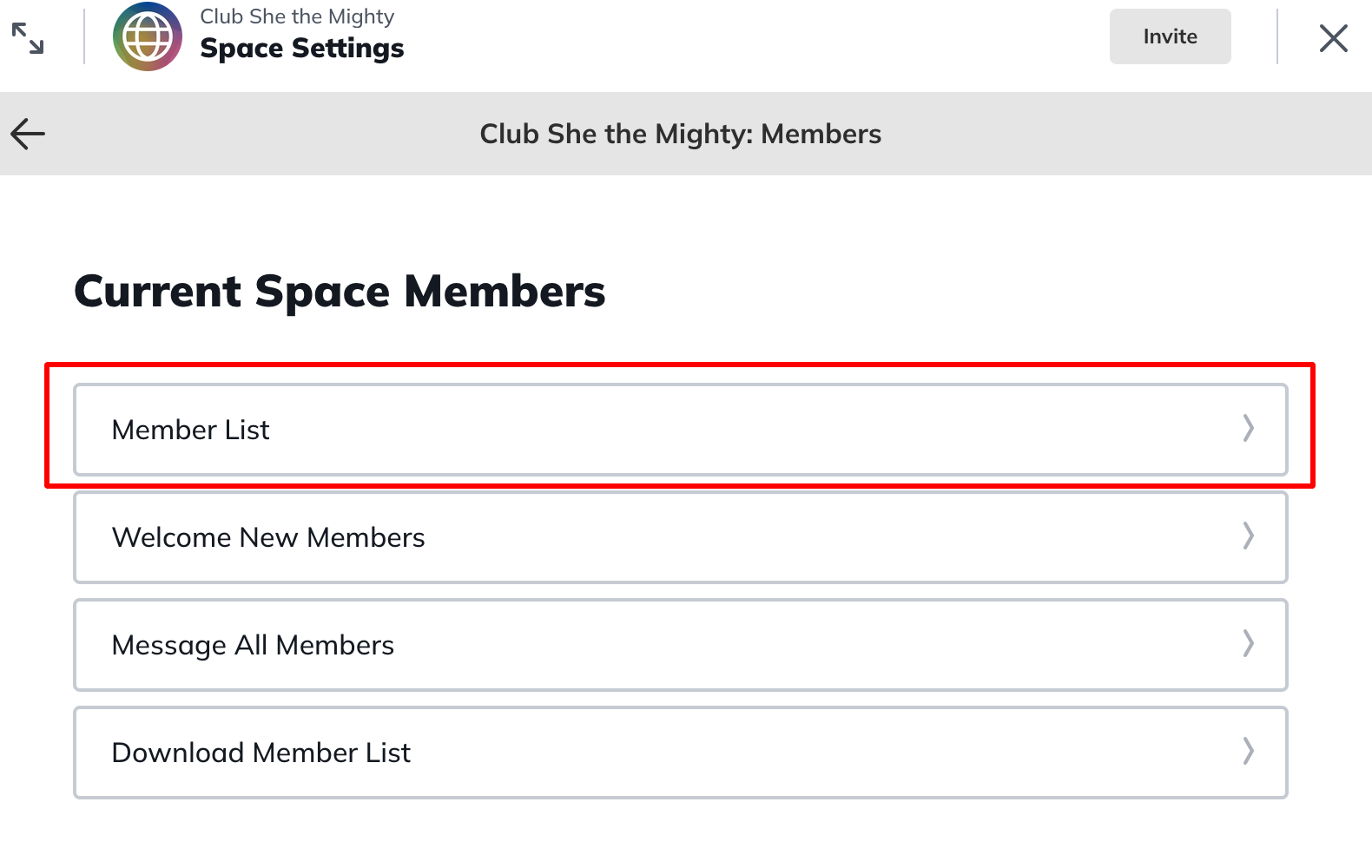
Task: Choose Download Member List
Action: 261,753
